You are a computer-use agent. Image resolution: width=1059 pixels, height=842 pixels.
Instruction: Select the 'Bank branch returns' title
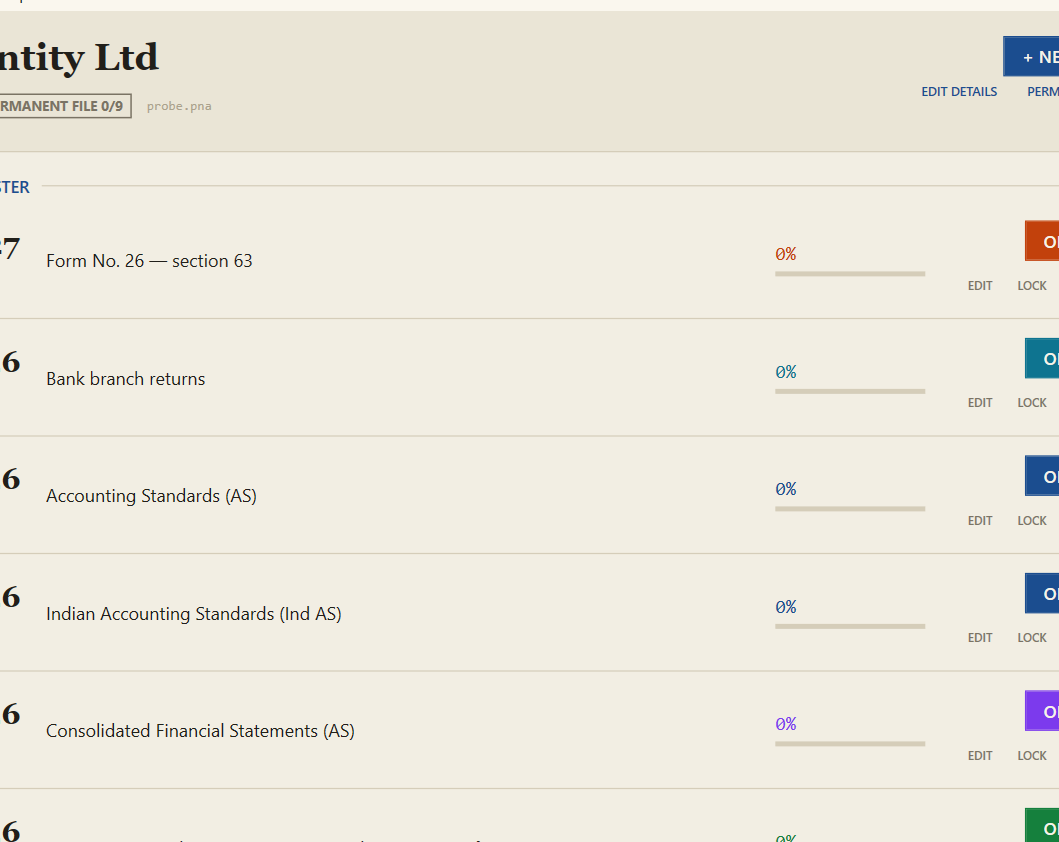click(x=126, y=379)
